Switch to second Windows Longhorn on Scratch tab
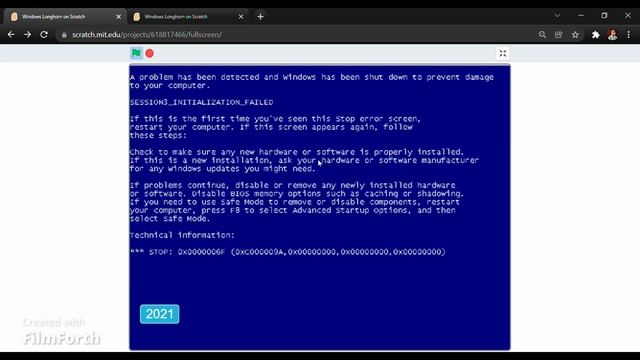 [188, 17]
